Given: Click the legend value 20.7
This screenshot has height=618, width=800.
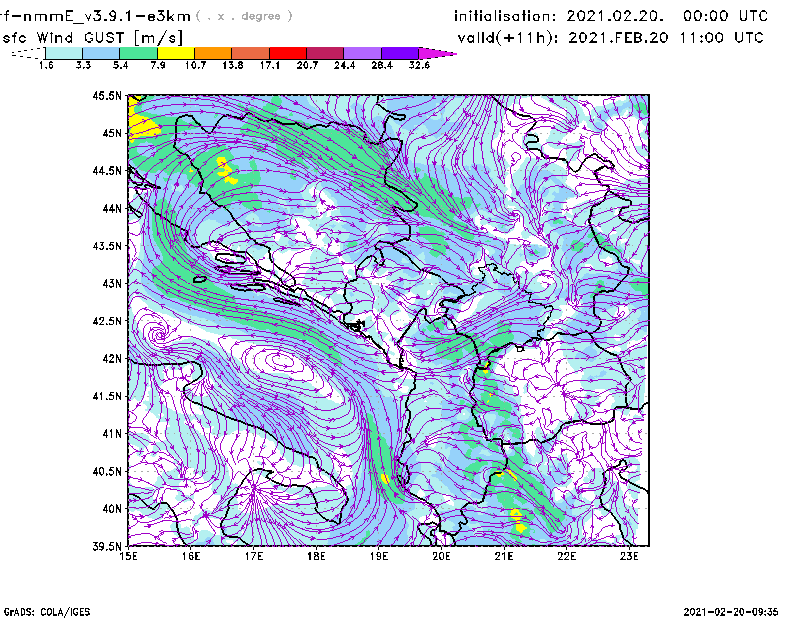Looking at the screenshot, I should (307, 65).
